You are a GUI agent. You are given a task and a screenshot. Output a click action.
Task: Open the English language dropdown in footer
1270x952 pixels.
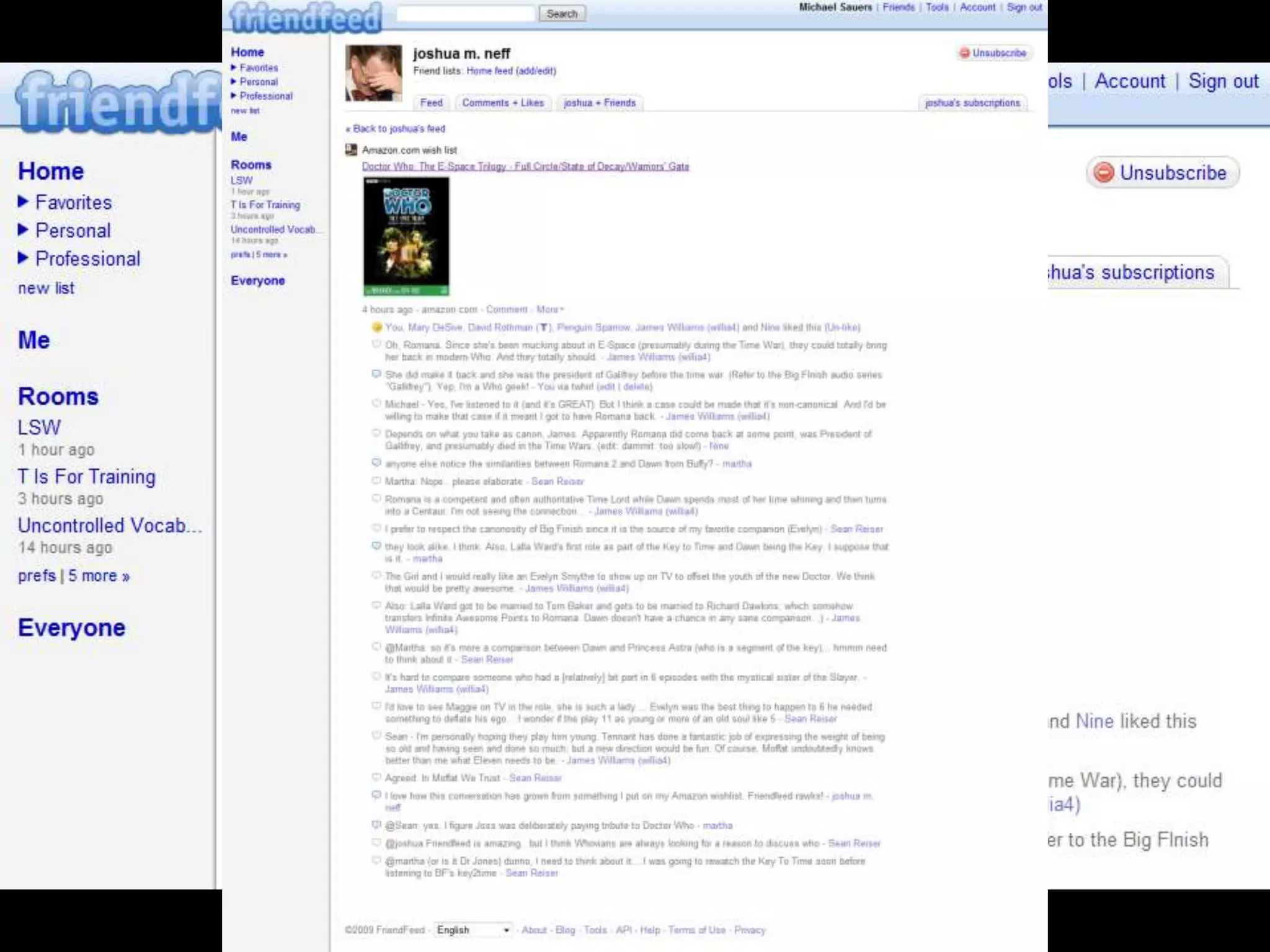473,930
